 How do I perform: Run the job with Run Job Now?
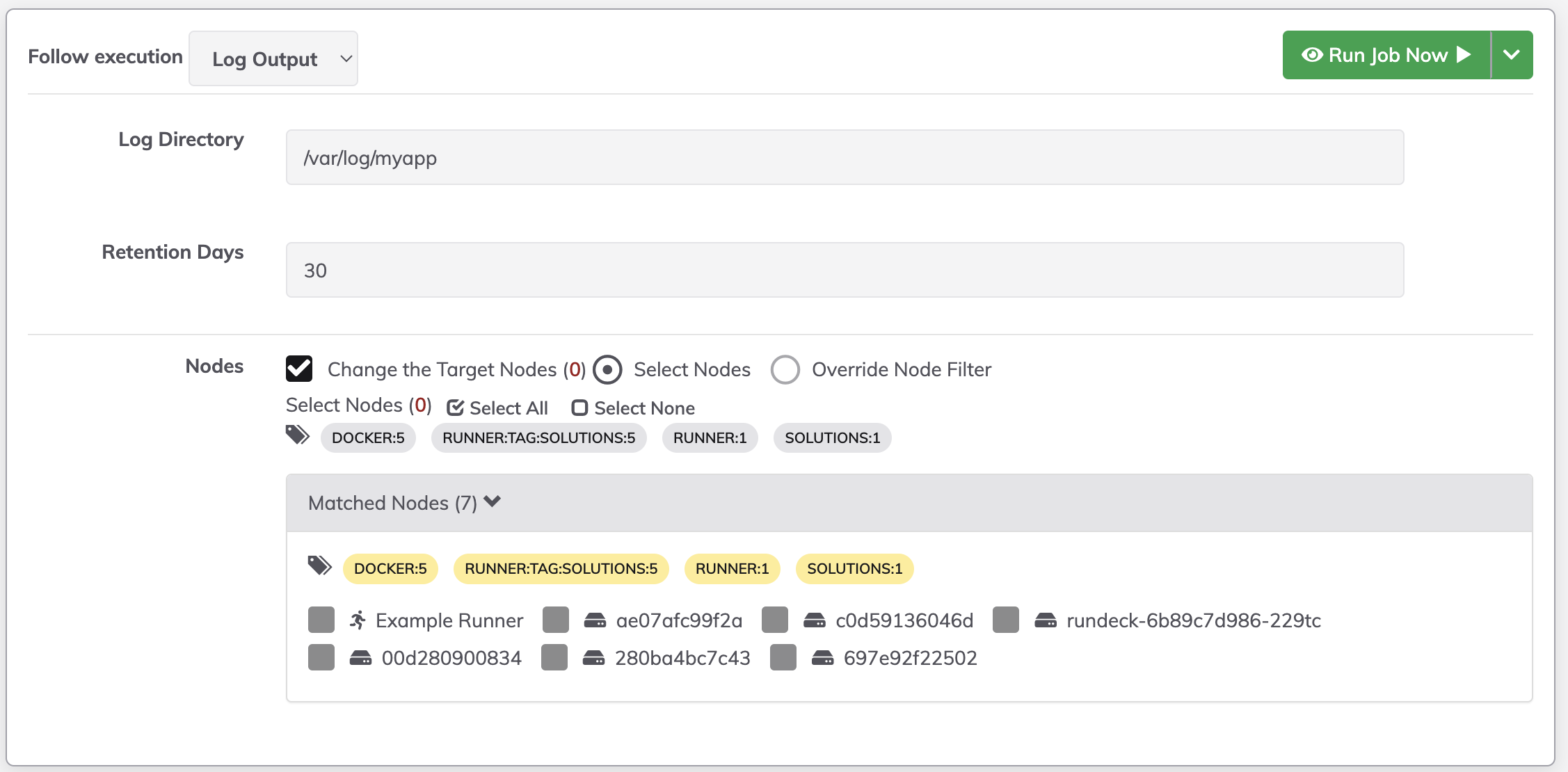(x=1386, y=55)
